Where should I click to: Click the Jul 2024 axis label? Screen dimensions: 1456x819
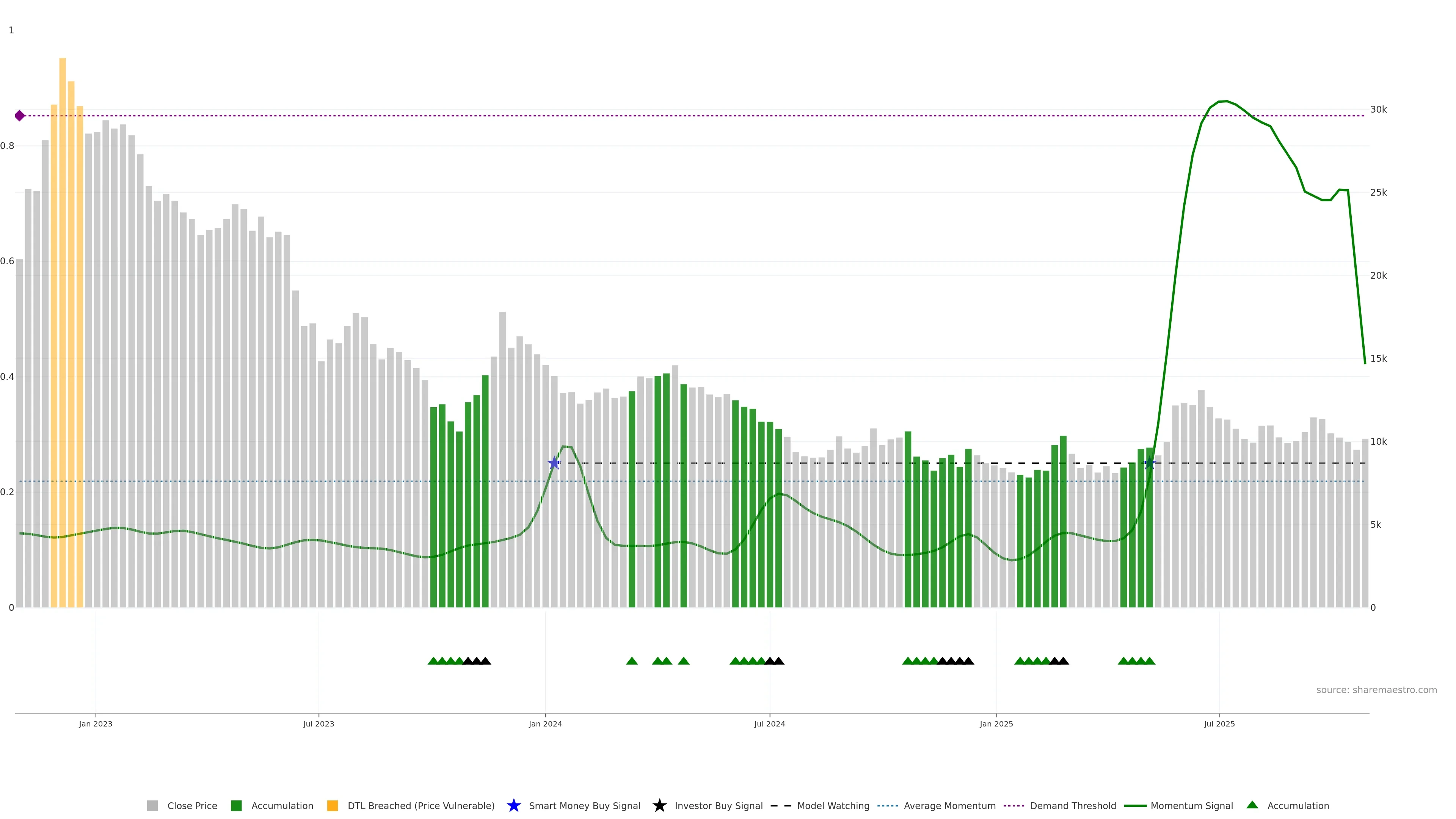769,723
